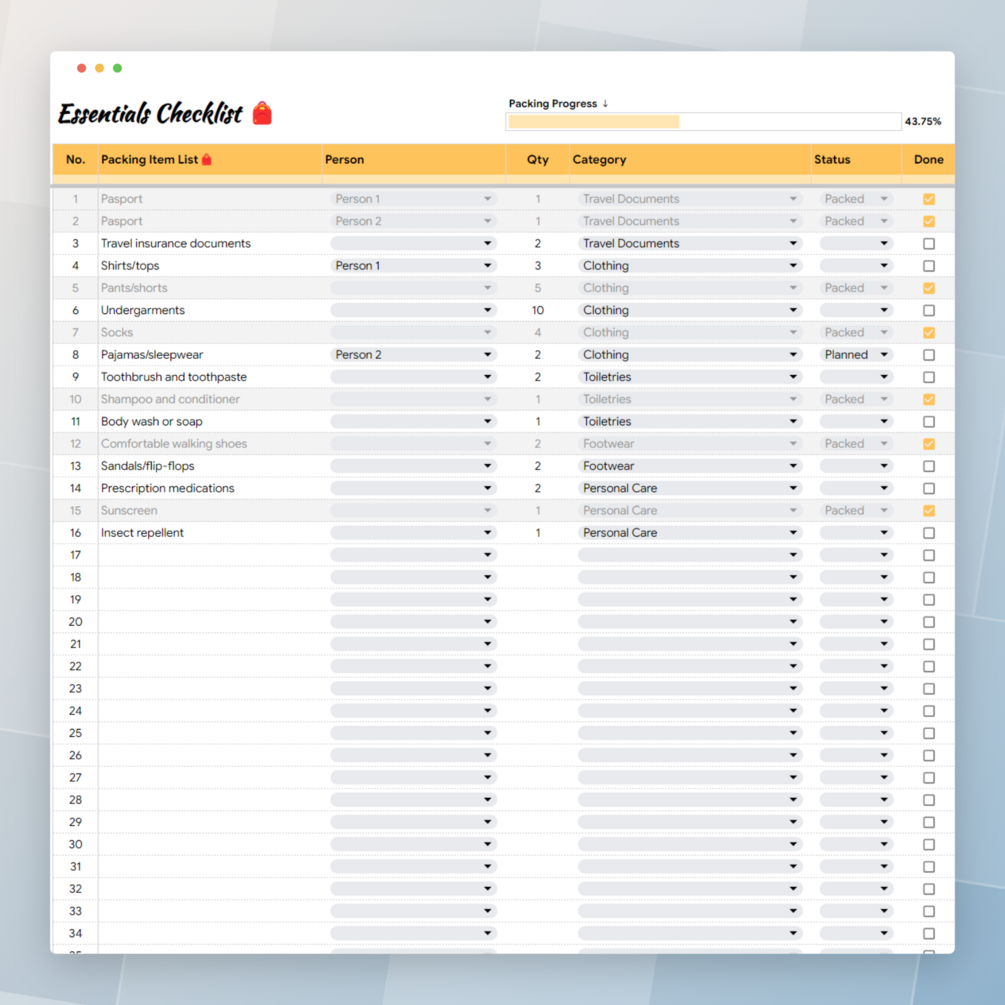Click row number 28

(x=76, y=800)
